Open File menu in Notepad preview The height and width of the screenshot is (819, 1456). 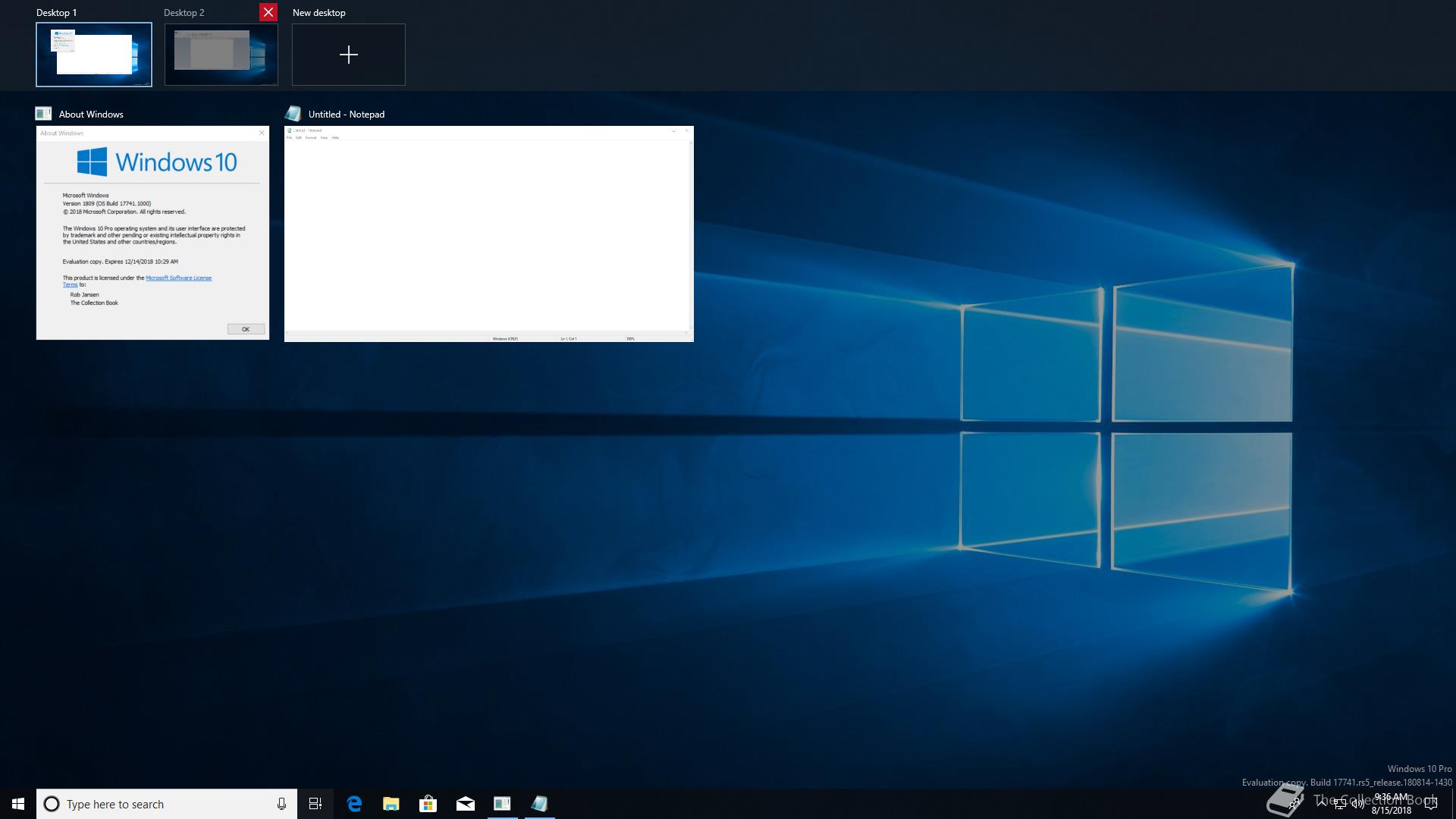pos(289,138)
